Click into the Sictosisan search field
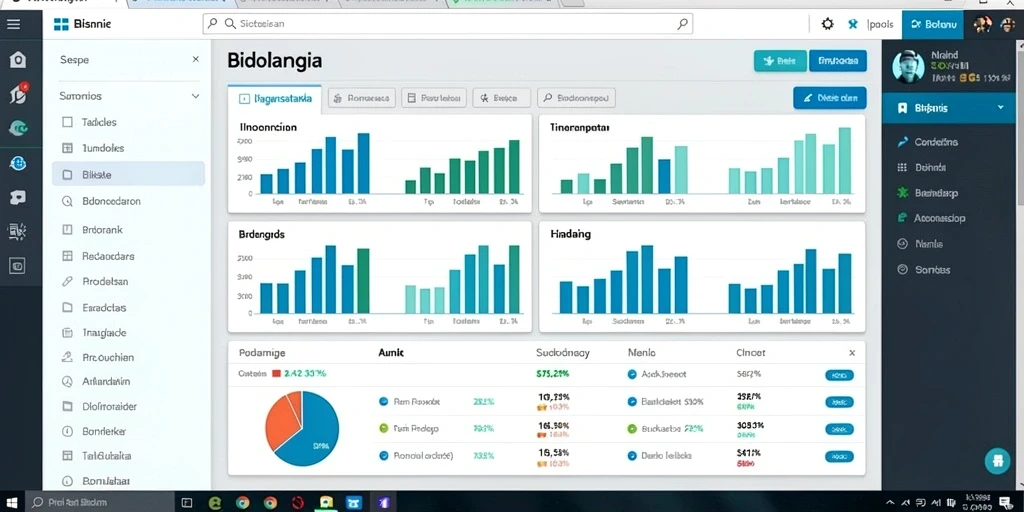Image resolution: width=1024 pixels, height=512 pixels. point(447,24)
